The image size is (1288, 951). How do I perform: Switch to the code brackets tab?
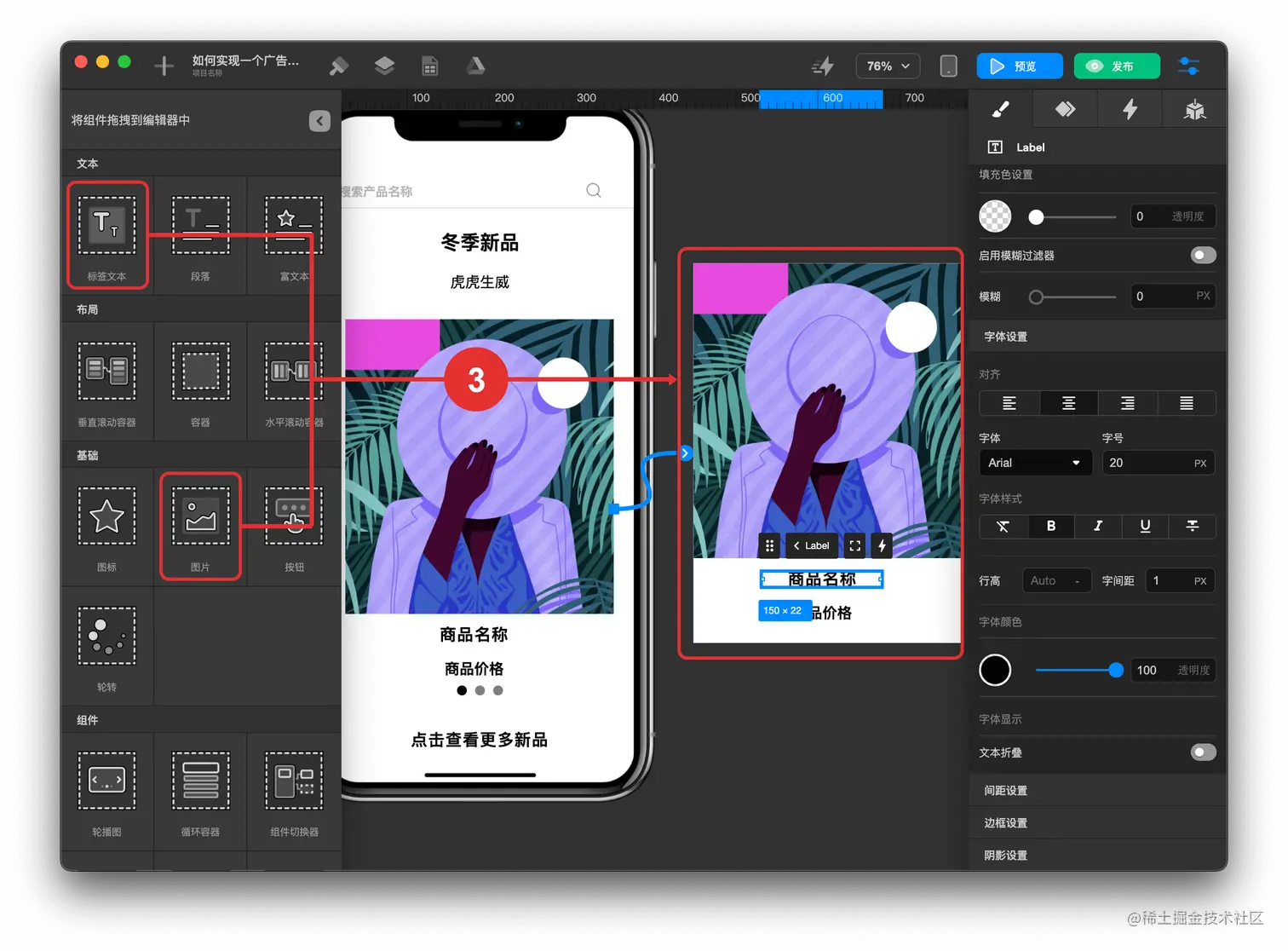tap(1065, 109)
